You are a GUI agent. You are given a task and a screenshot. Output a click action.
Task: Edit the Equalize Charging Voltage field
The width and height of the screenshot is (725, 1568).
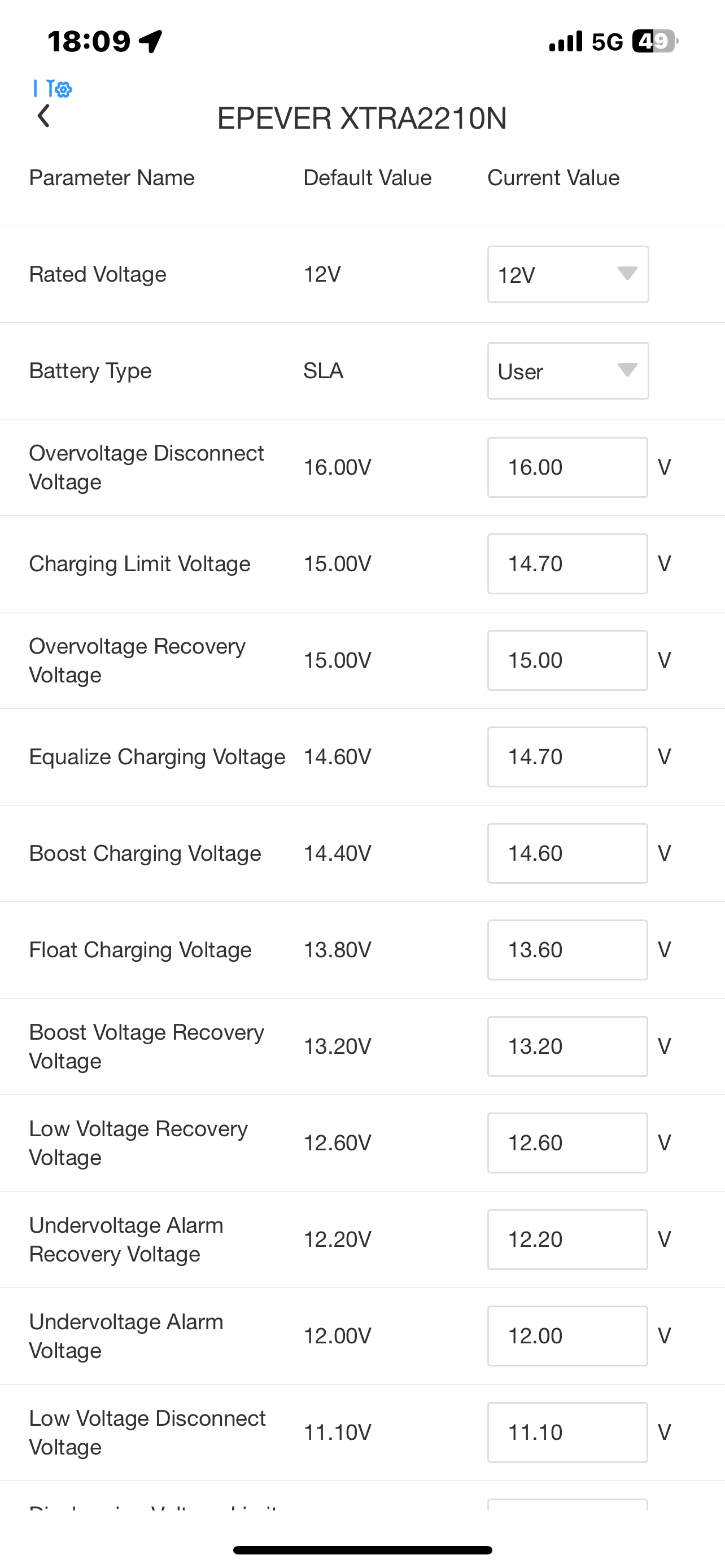pyautogui.click(x=567, y=757)
